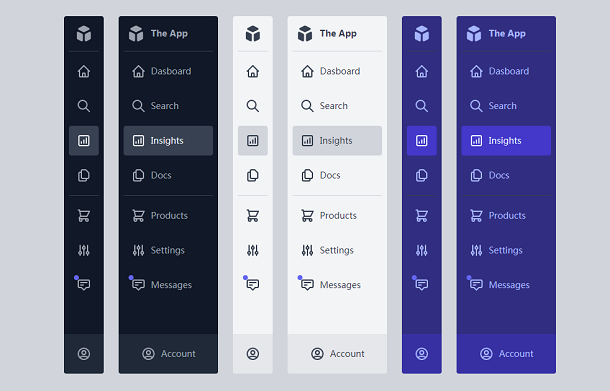Viewport: 610px width, 391px height.
Task: Open Messages in purple expanded sidebar
Action: click(x=506, y=285)
